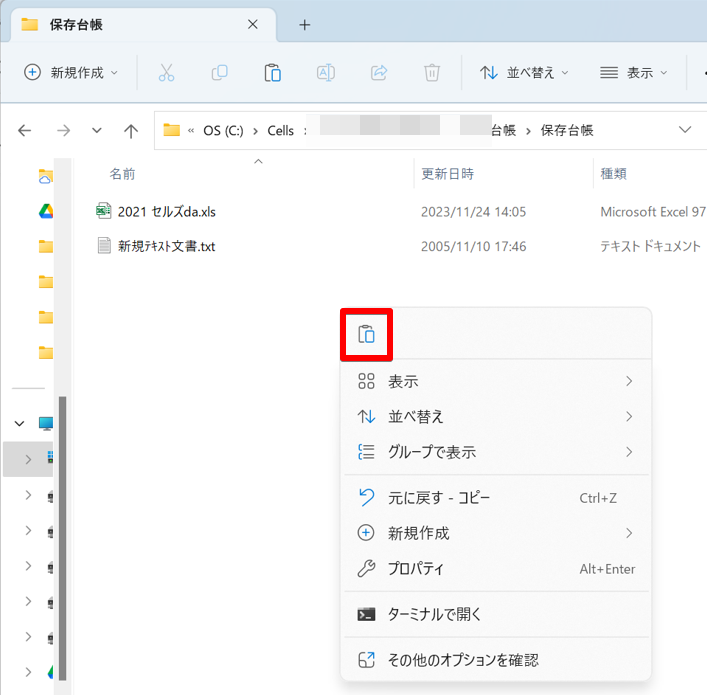Choose 元に戻す - コピー in context menu

[x=496, y=498]
